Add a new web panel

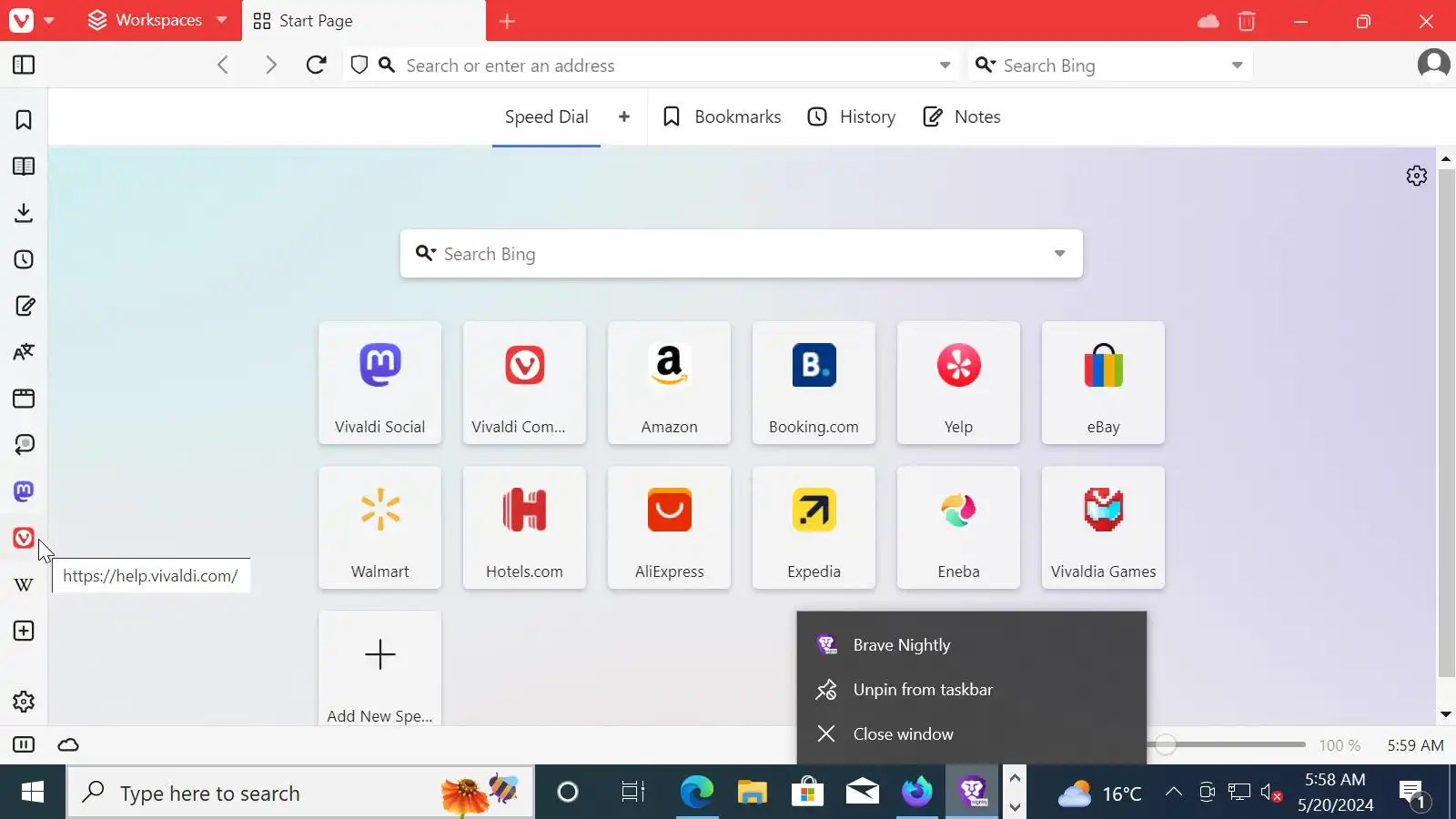point(24,631)
